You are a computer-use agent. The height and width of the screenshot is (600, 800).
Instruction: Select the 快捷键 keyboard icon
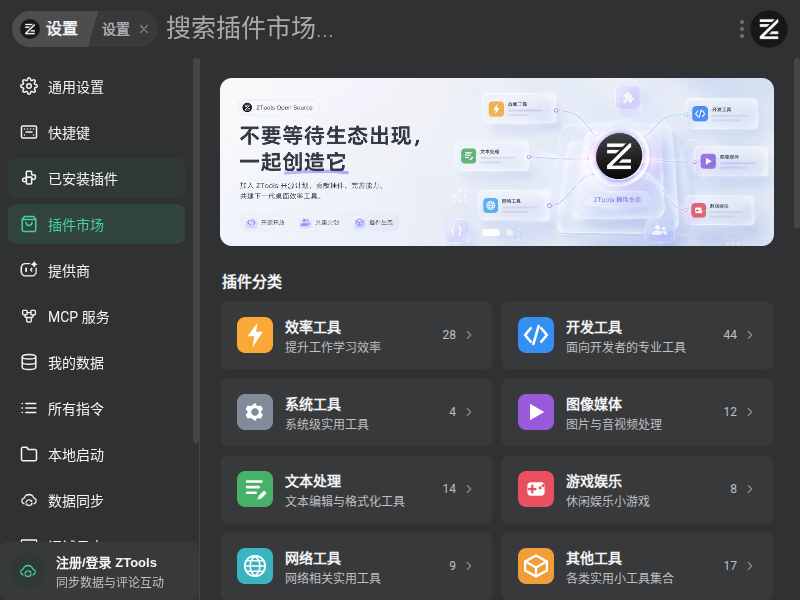pos(29,132)
